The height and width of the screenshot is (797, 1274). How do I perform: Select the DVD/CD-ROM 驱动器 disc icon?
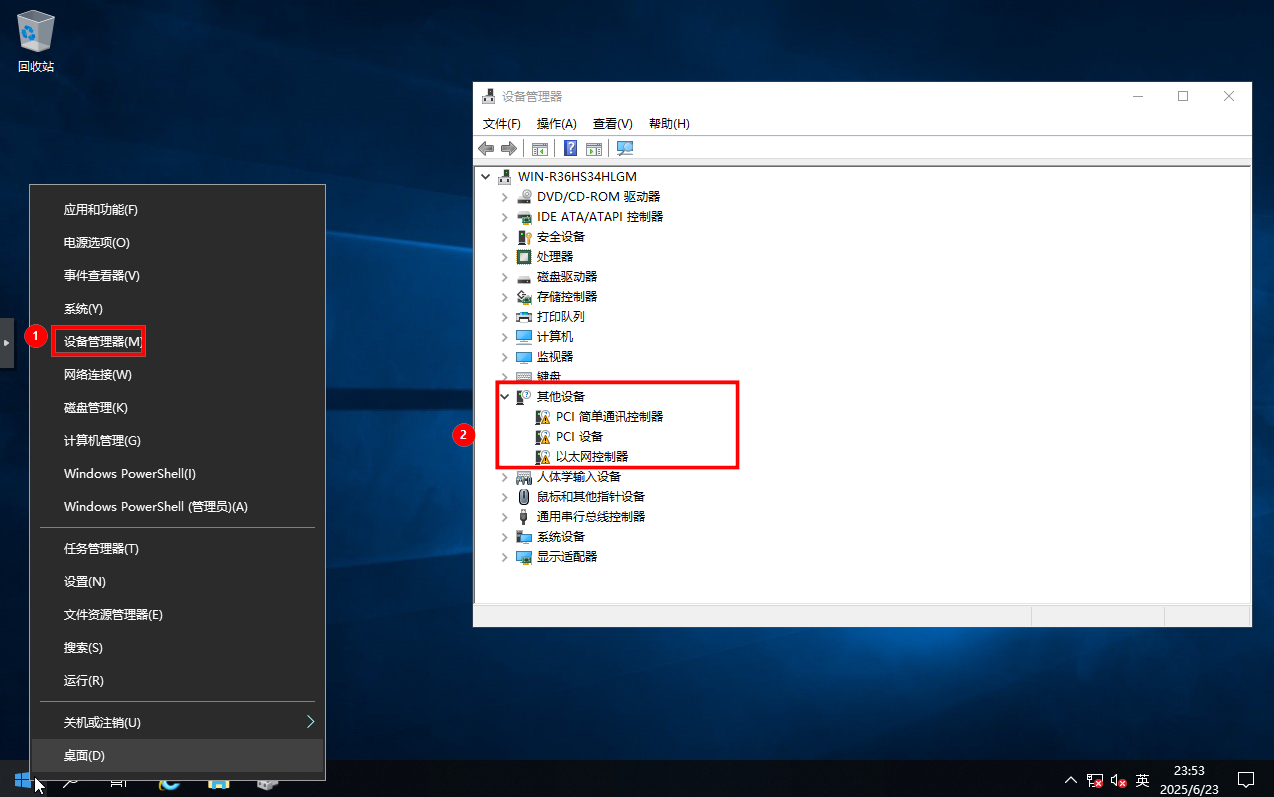pos(524,197)
